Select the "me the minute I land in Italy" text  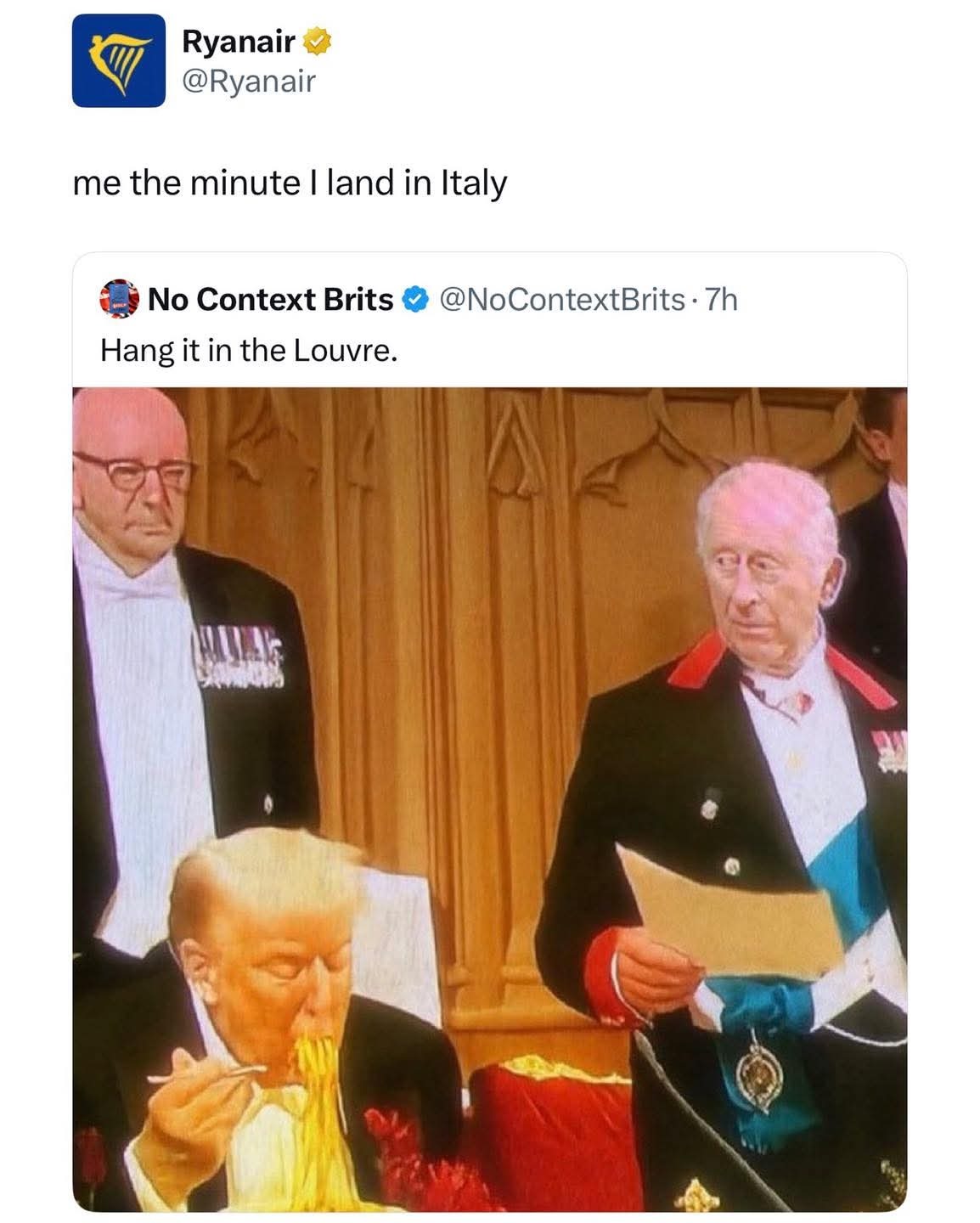point(290,183)
